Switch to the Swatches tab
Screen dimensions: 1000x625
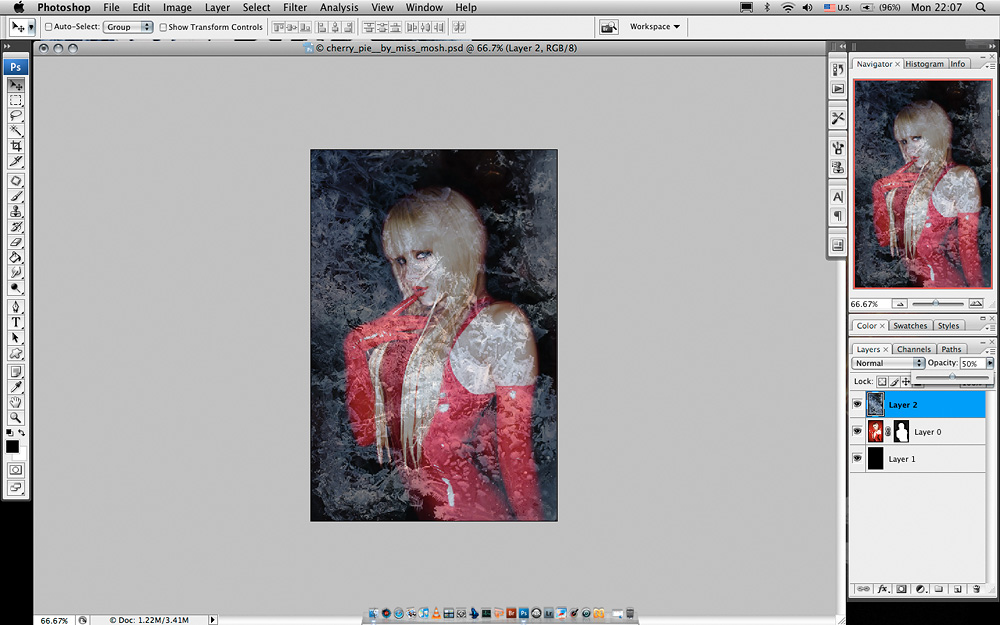click(x=910, y=325)
